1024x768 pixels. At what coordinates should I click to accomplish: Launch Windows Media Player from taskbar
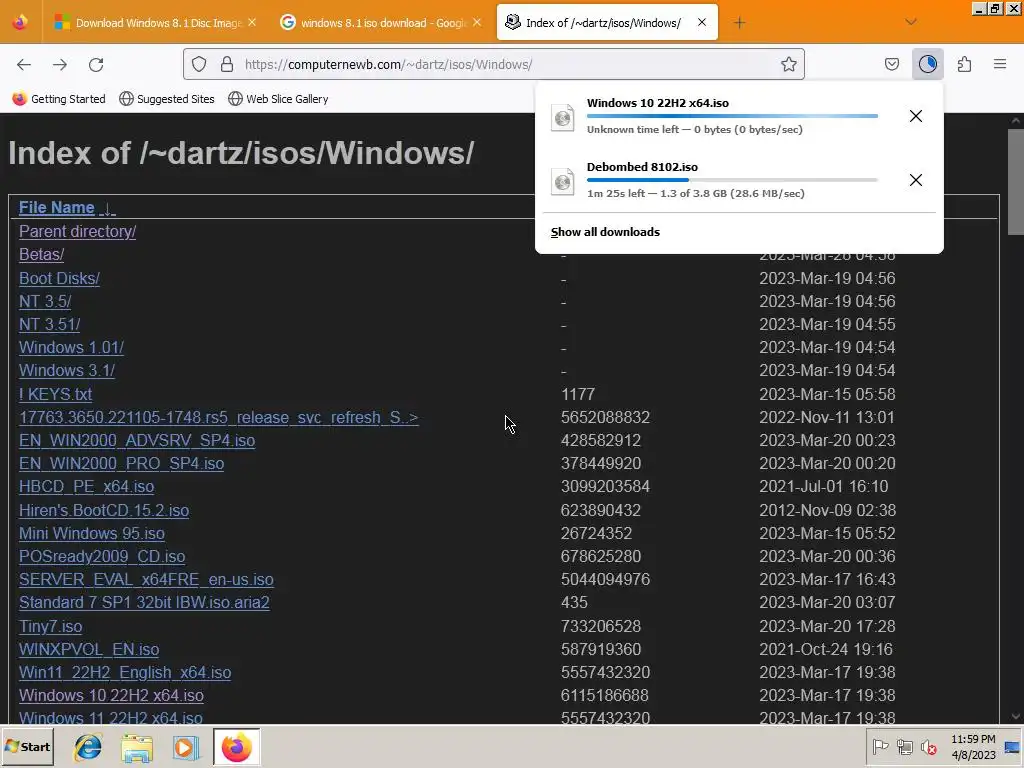click(185, 747)
